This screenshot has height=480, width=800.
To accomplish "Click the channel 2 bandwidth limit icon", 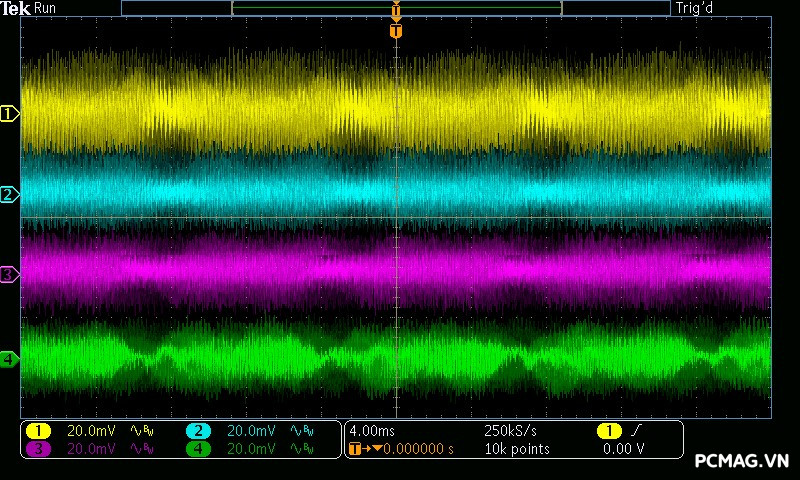I will pos(300,431).
